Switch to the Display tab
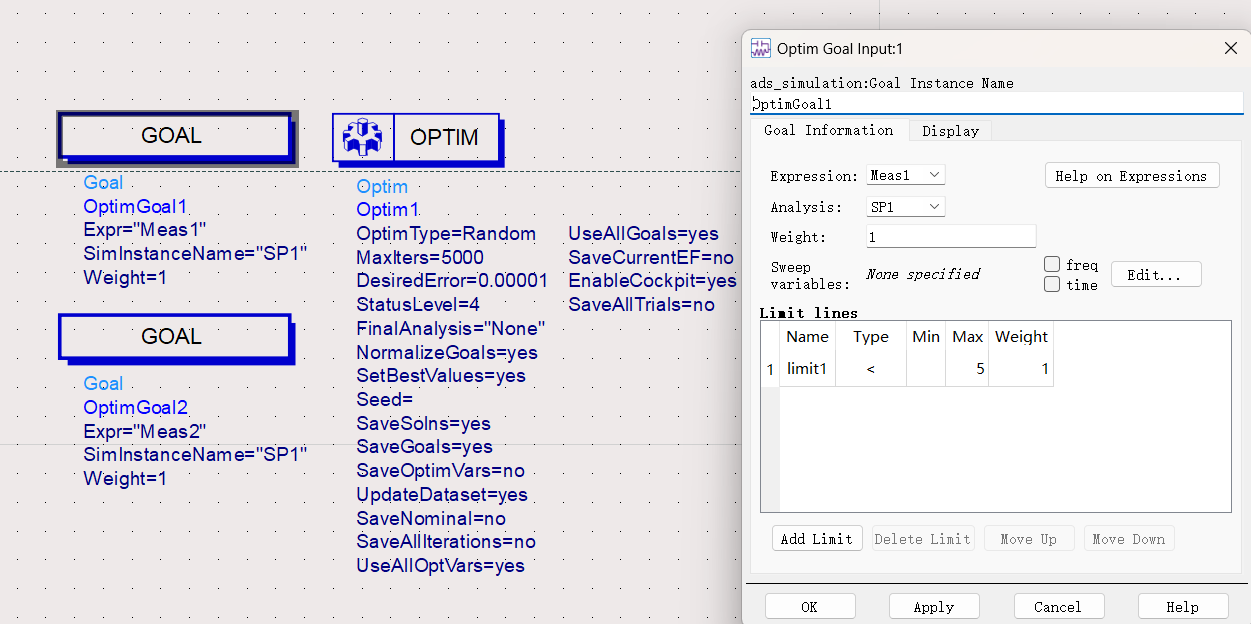The width and height of the screenshot is (1251, 624). tap(950, 131)
